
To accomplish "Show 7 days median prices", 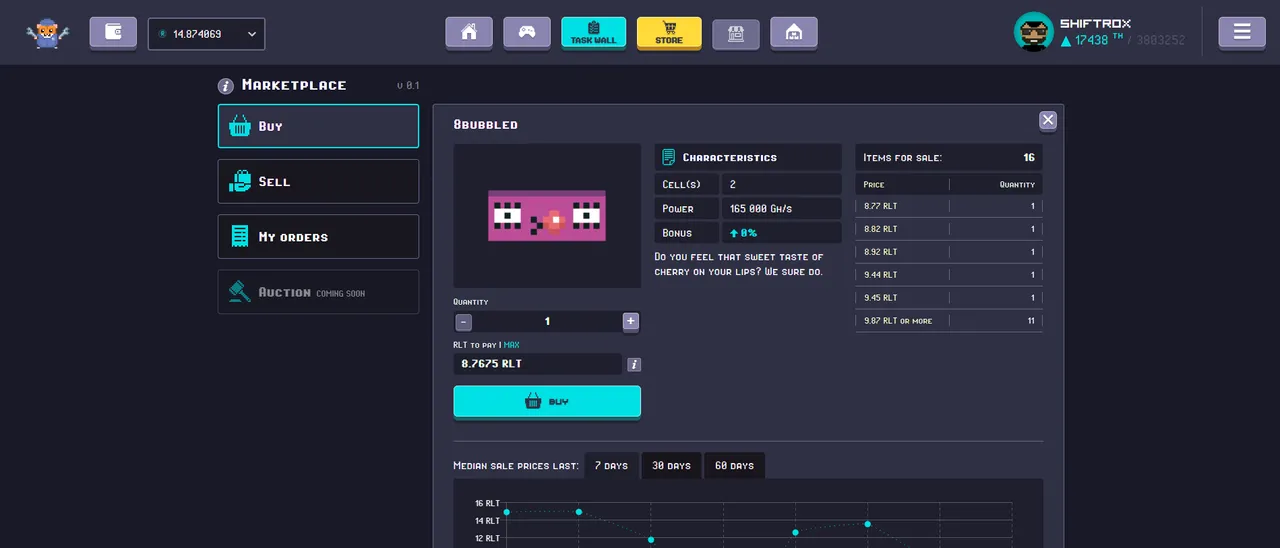I will (x=611, y=466).
